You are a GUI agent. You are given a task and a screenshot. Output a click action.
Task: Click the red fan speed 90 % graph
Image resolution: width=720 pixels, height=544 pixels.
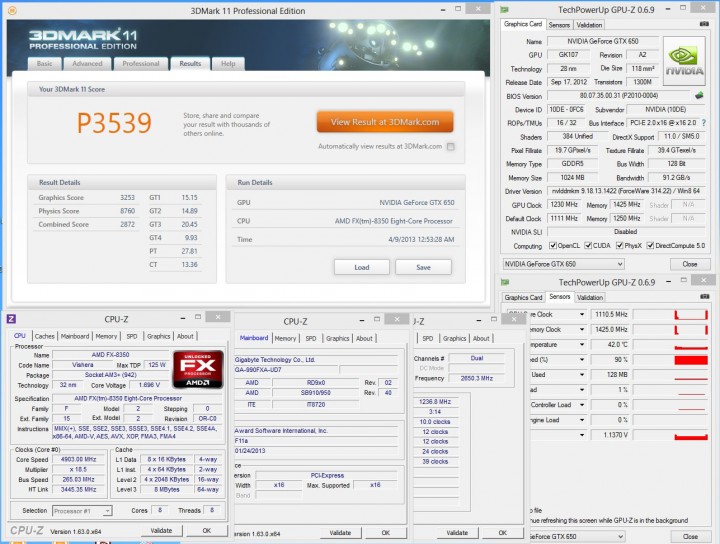click(671, 360)
